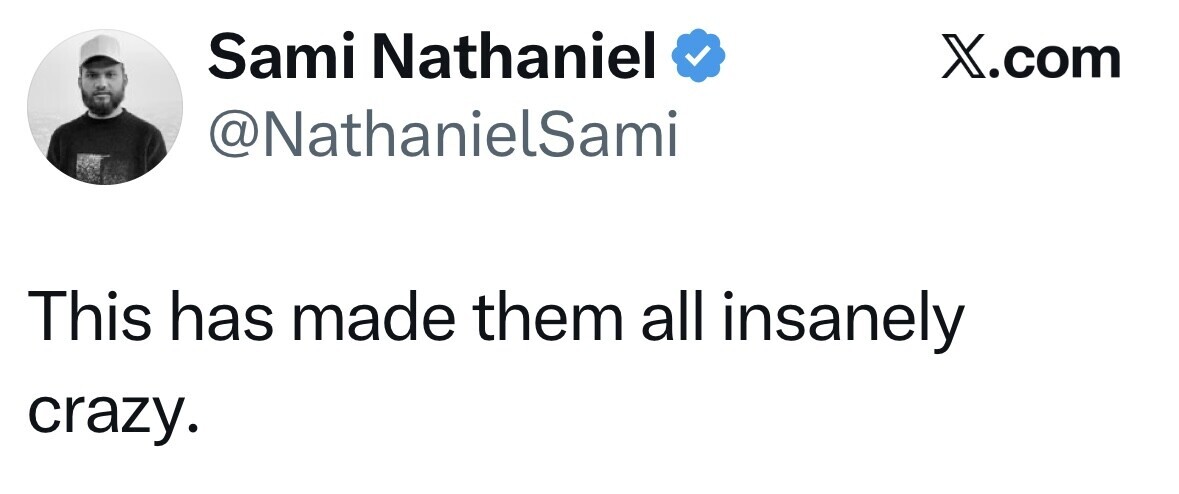Screen dimensions: 1179x494
Task: Open the @NathanielSami handle link
Action: pos(442,135)
